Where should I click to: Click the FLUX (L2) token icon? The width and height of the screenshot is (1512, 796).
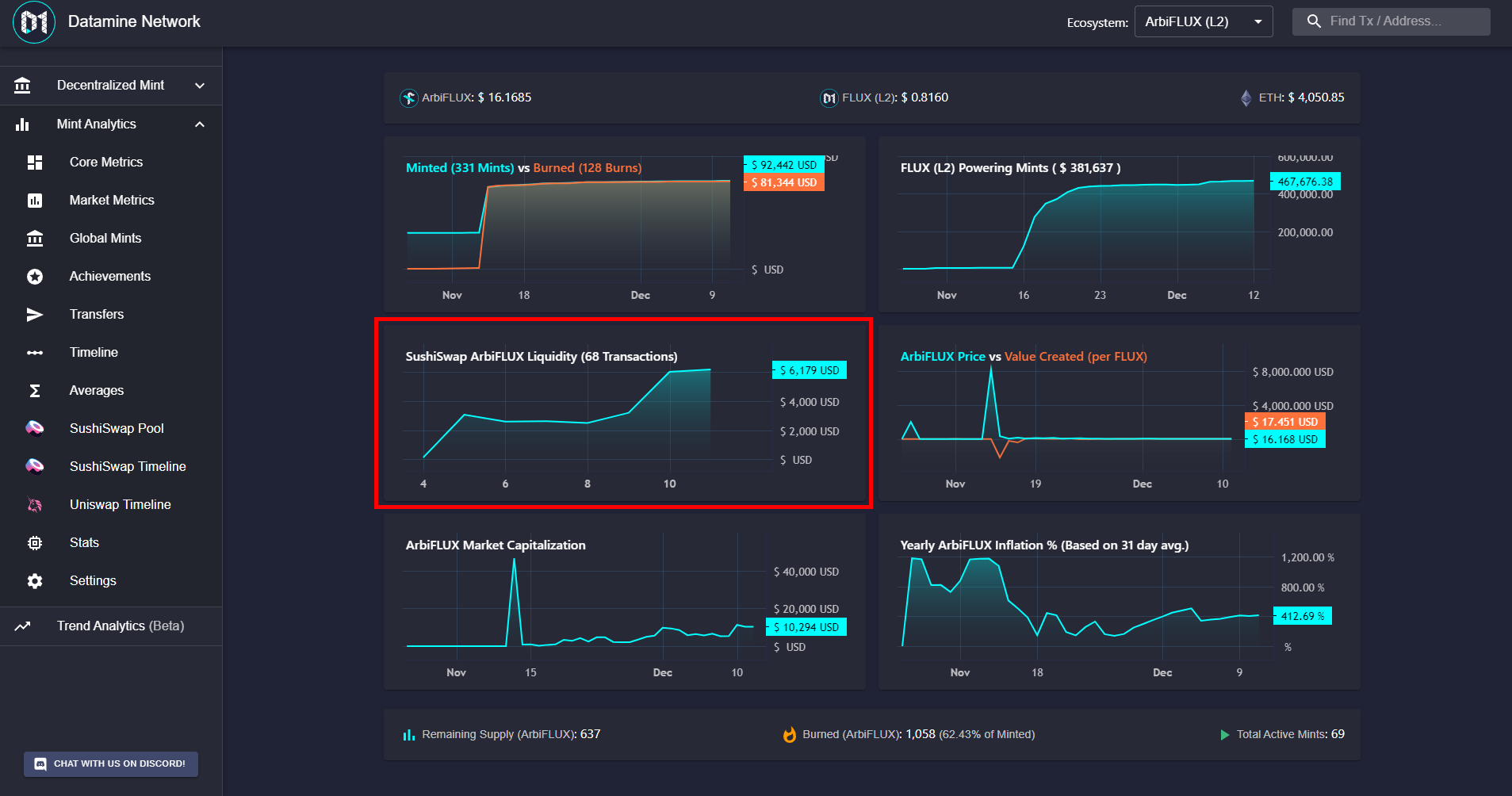829,98
